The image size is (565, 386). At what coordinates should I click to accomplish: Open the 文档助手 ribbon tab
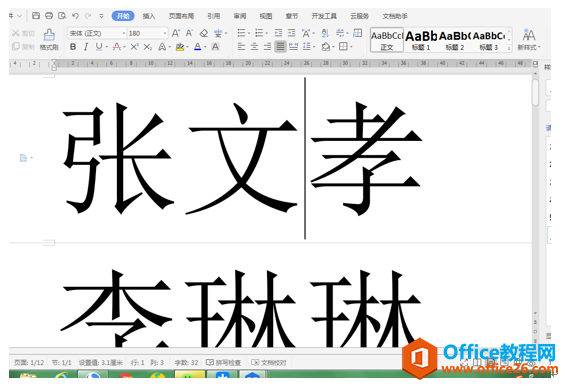click(x=395, y=16)
